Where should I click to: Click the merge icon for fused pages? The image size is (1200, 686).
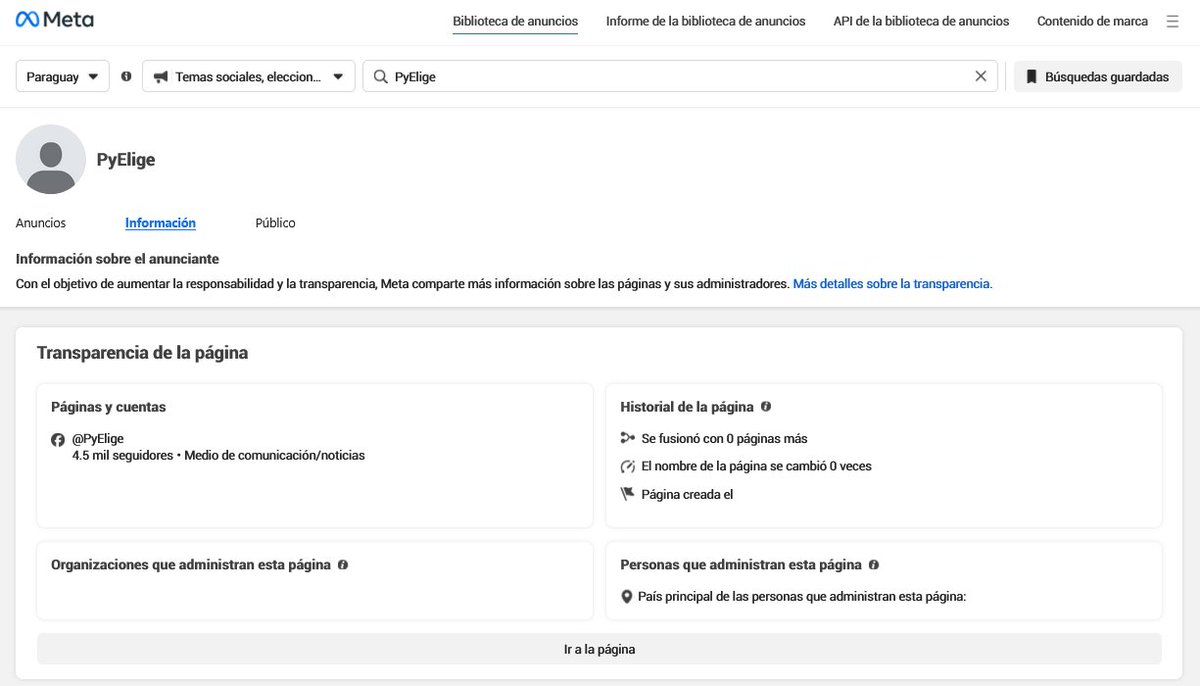coord(628,438)
